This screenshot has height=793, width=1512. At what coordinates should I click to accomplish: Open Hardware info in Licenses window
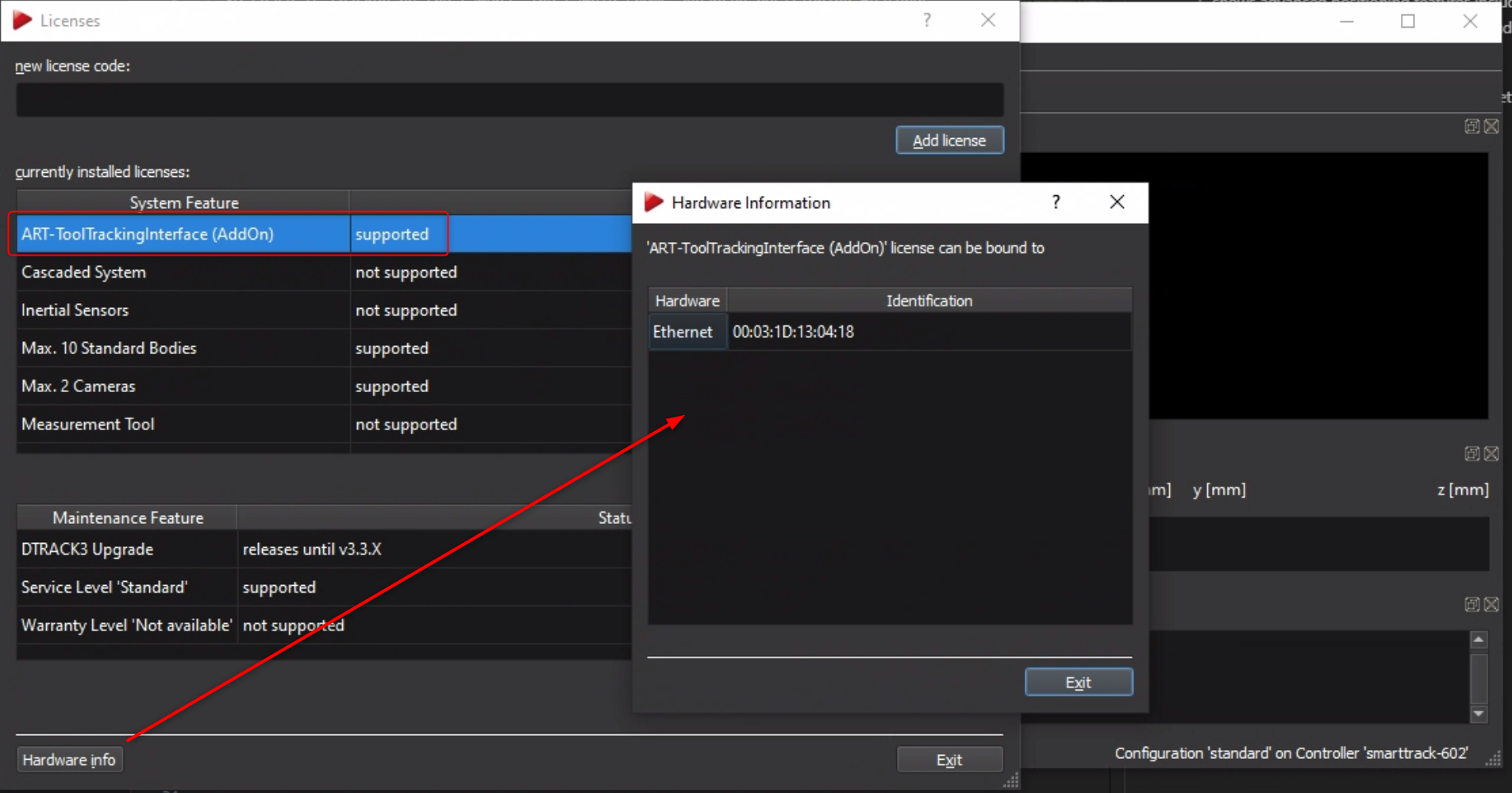click(x=69, y=760)
